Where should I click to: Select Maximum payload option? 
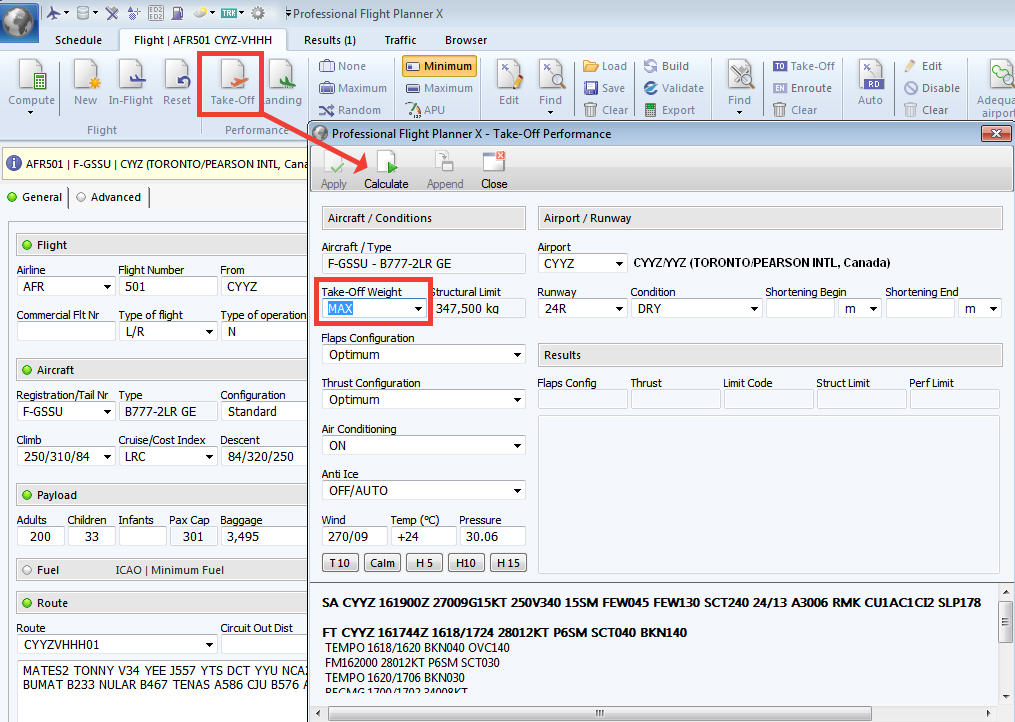pos(353,88)
